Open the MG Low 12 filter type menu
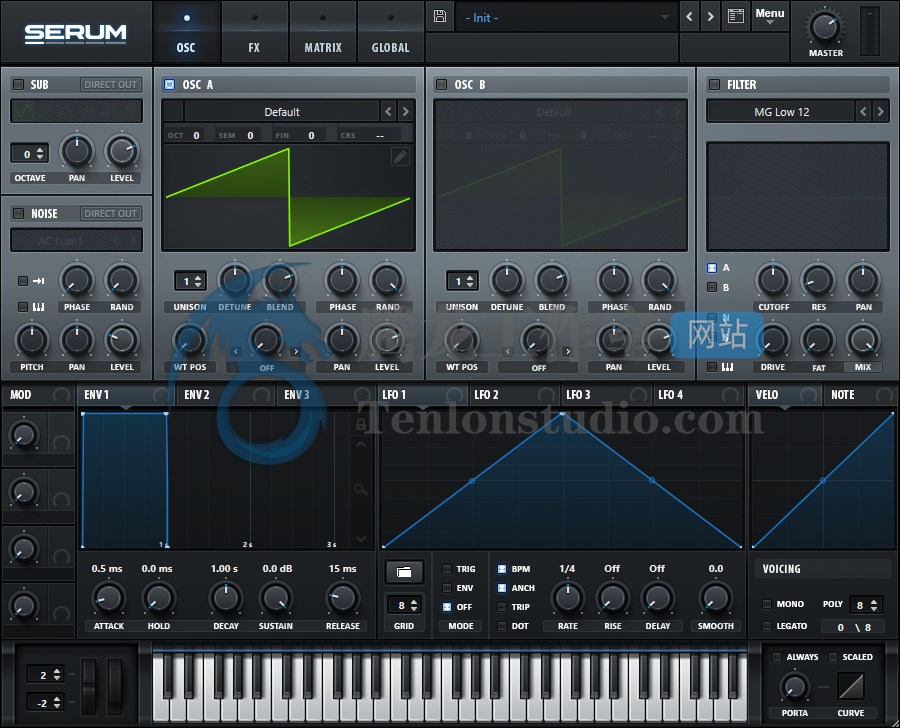This screenshot has height=728, width=900. tap(782, 111)
